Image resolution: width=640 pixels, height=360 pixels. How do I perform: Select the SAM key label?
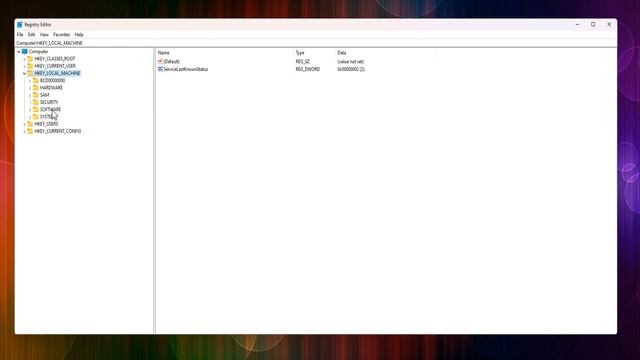(44, 95)
